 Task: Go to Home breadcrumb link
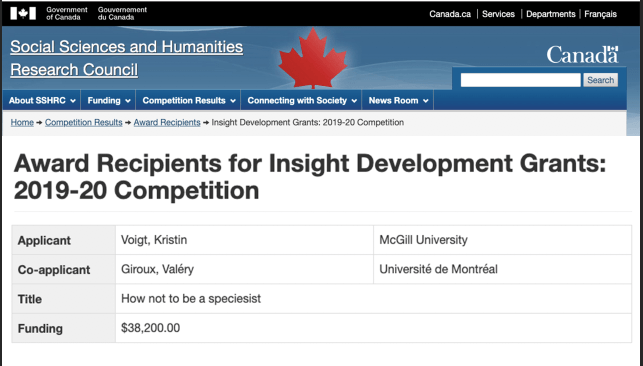click(22, 123)
